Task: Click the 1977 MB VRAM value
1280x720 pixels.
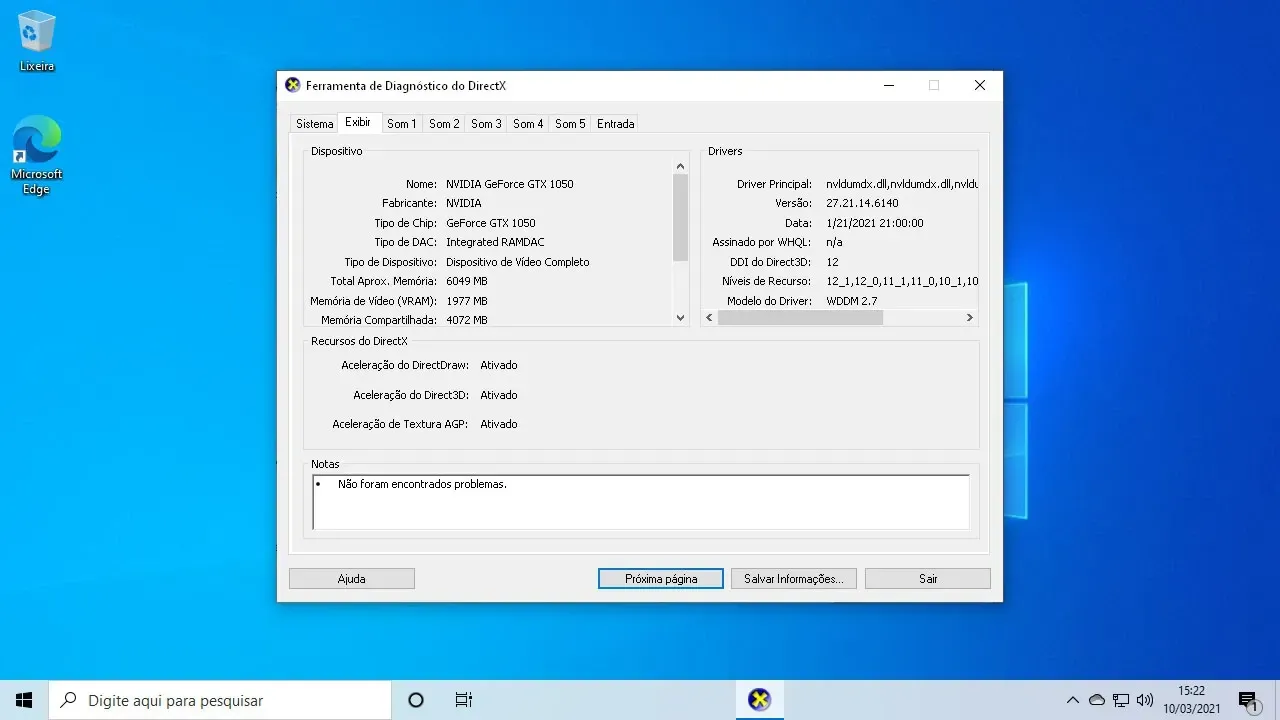Action: [x=467, y=301]
